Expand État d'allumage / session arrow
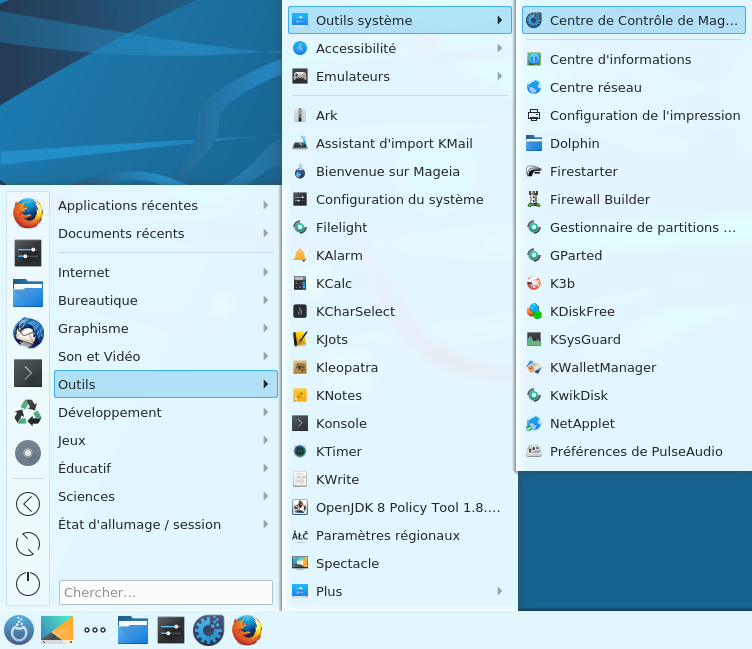This screenshot has height=649, width=752. pyautogui.click(x=265, y=524)
